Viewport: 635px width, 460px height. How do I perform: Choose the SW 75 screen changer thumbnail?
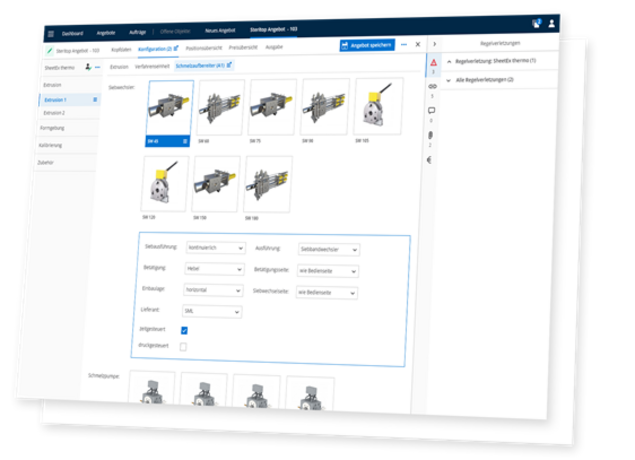pos(272,107)
